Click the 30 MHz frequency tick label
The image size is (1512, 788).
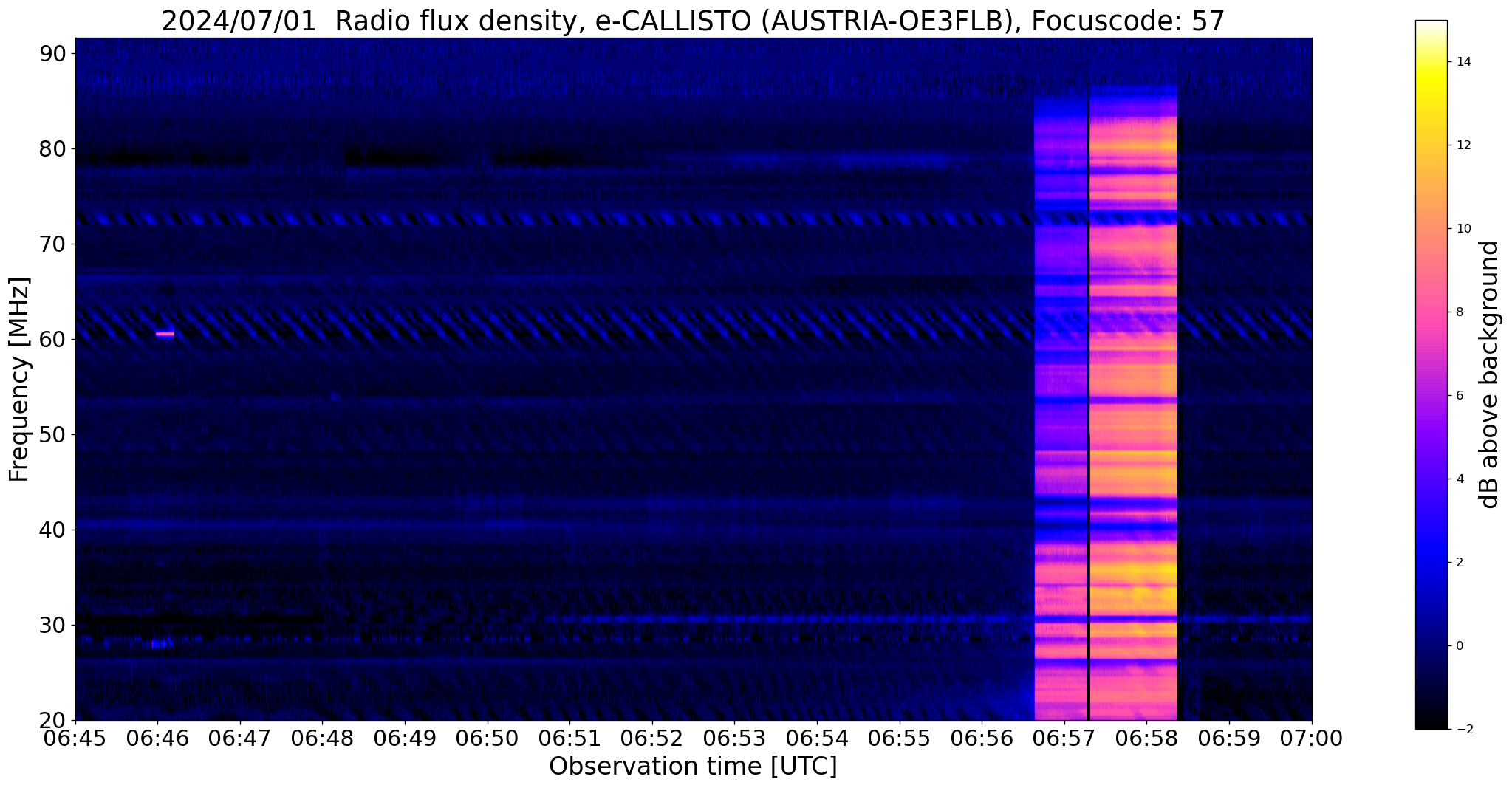[52, 625]
